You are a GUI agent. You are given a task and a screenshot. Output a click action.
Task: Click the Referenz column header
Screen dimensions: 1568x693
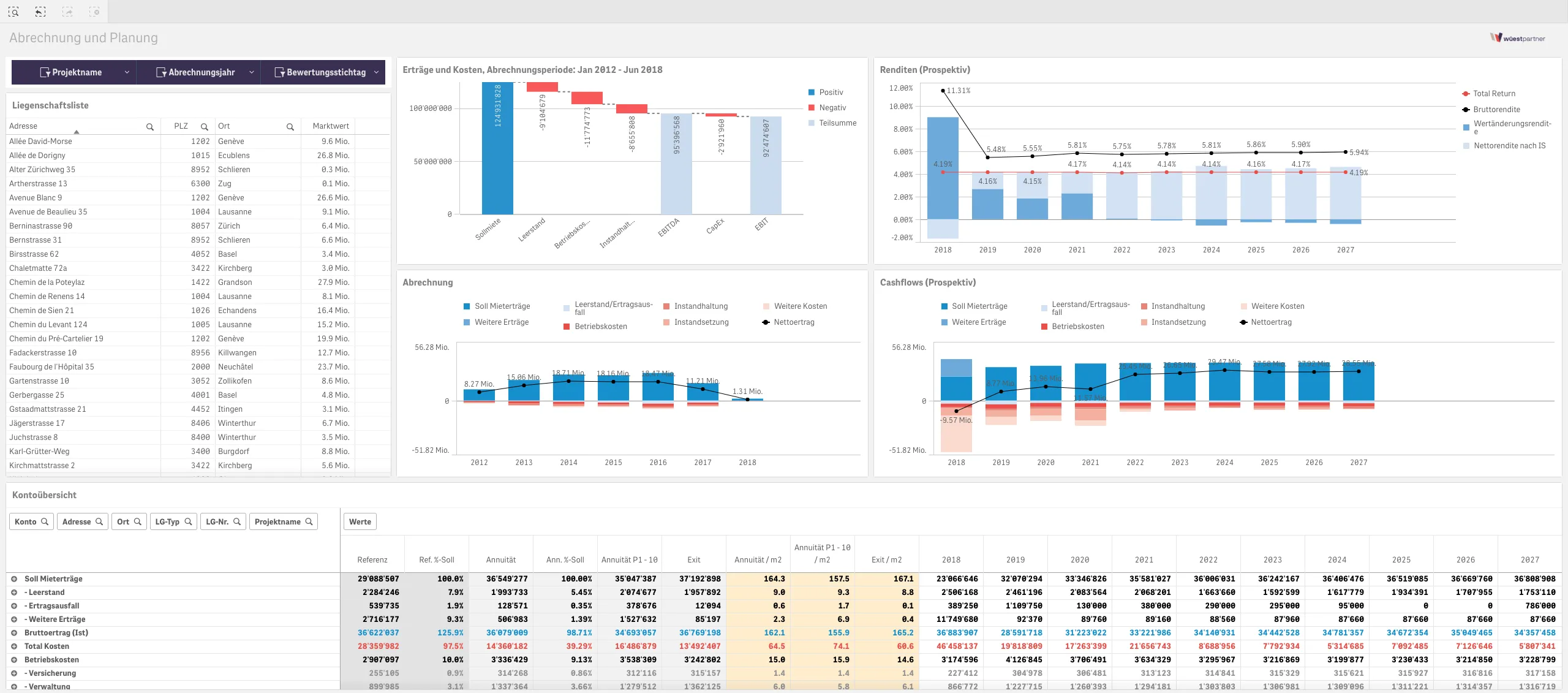coord(372,560)
